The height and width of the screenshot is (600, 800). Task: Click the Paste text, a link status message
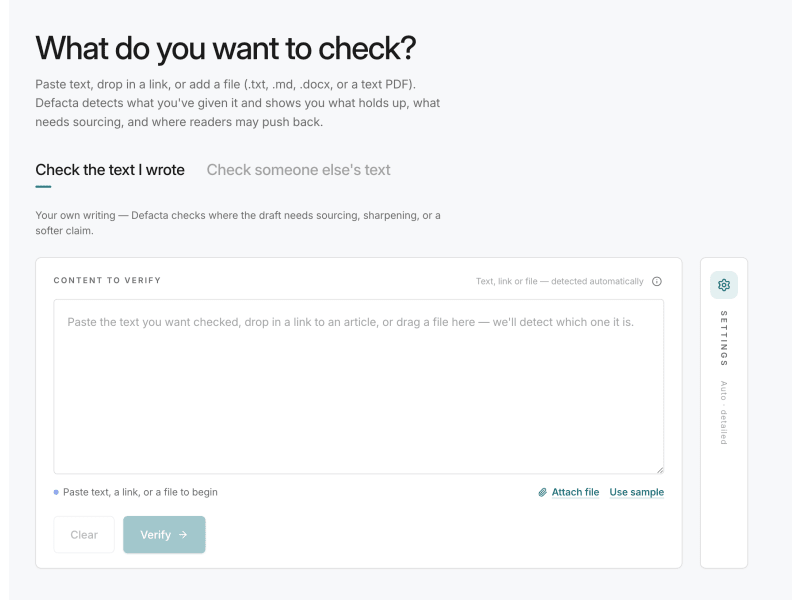[140, 492]
